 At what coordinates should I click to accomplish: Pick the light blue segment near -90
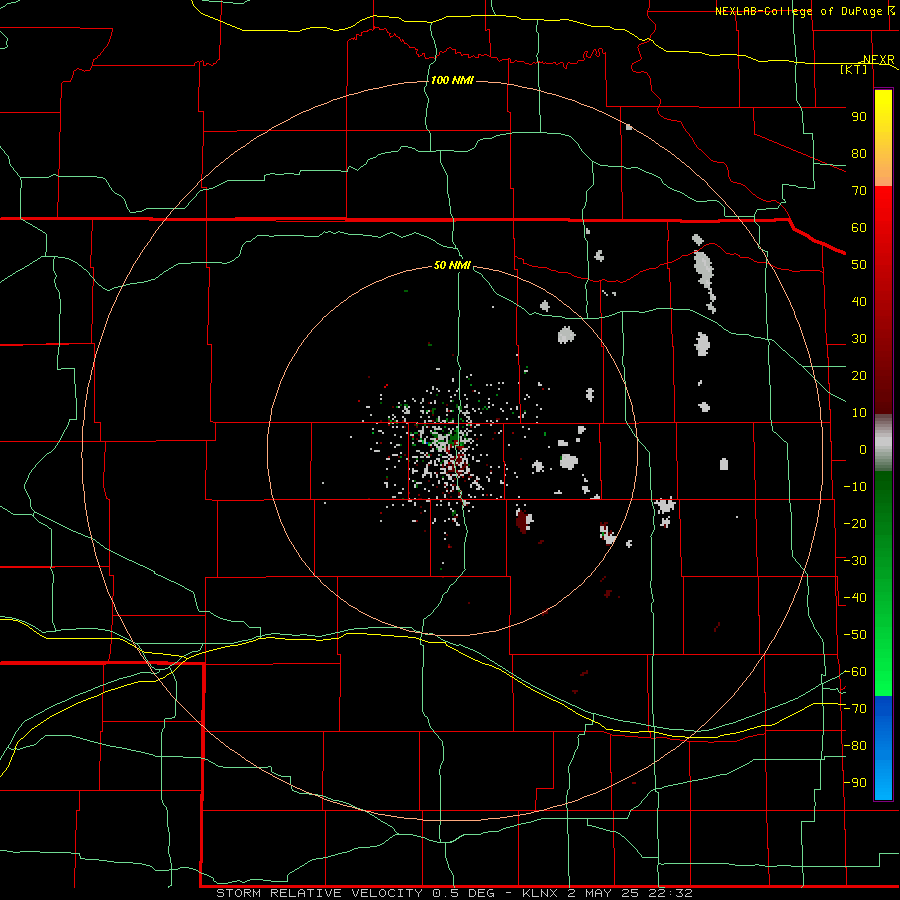[x=883, y=781]
